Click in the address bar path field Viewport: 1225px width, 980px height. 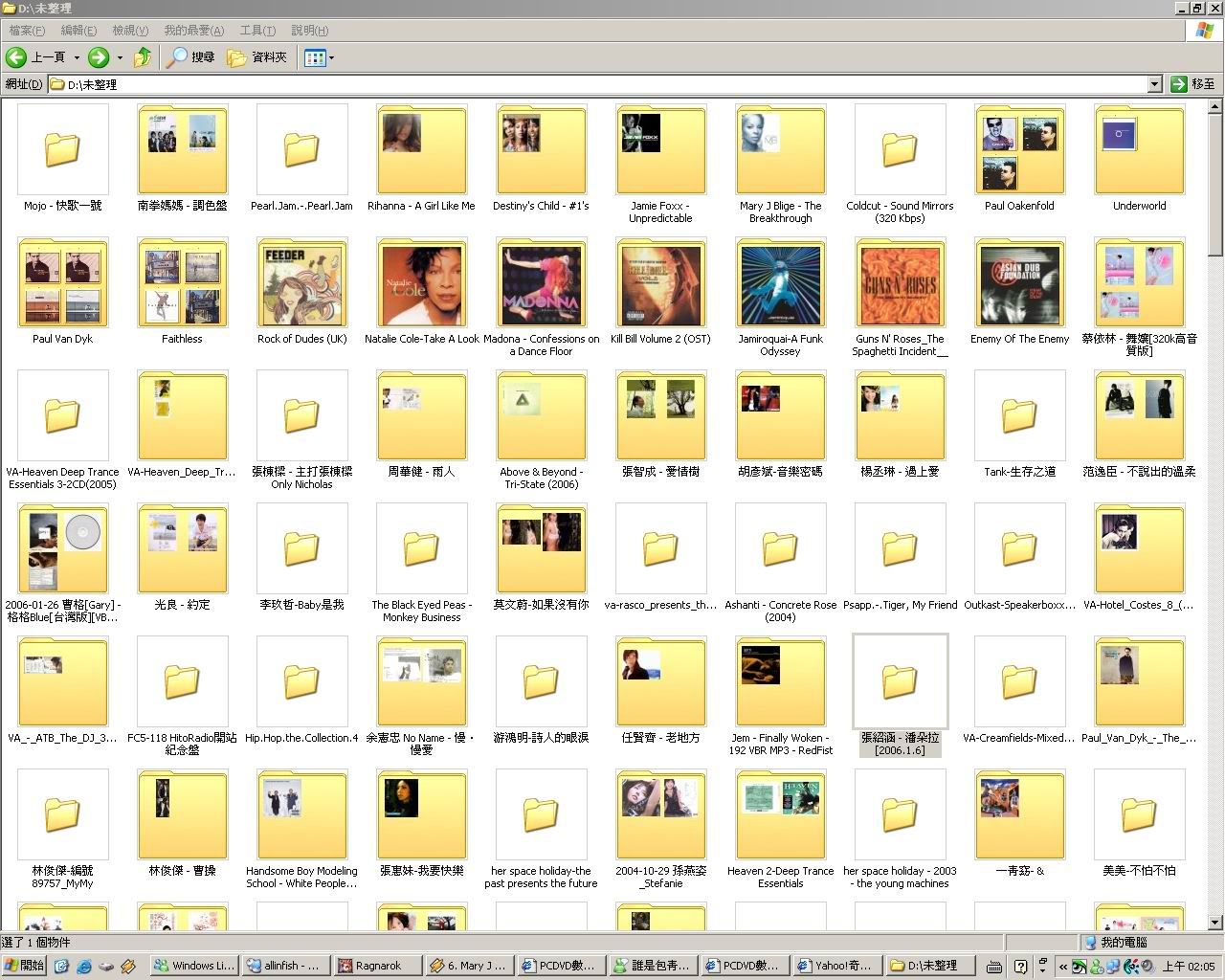point(603,84)
